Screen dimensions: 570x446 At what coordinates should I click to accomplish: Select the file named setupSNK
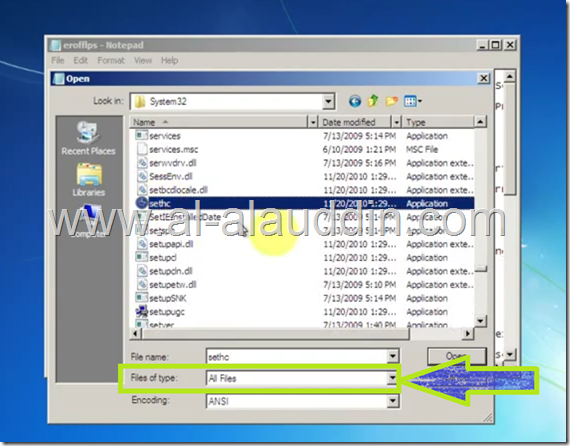pyautogui.click(x=168, y=298)
